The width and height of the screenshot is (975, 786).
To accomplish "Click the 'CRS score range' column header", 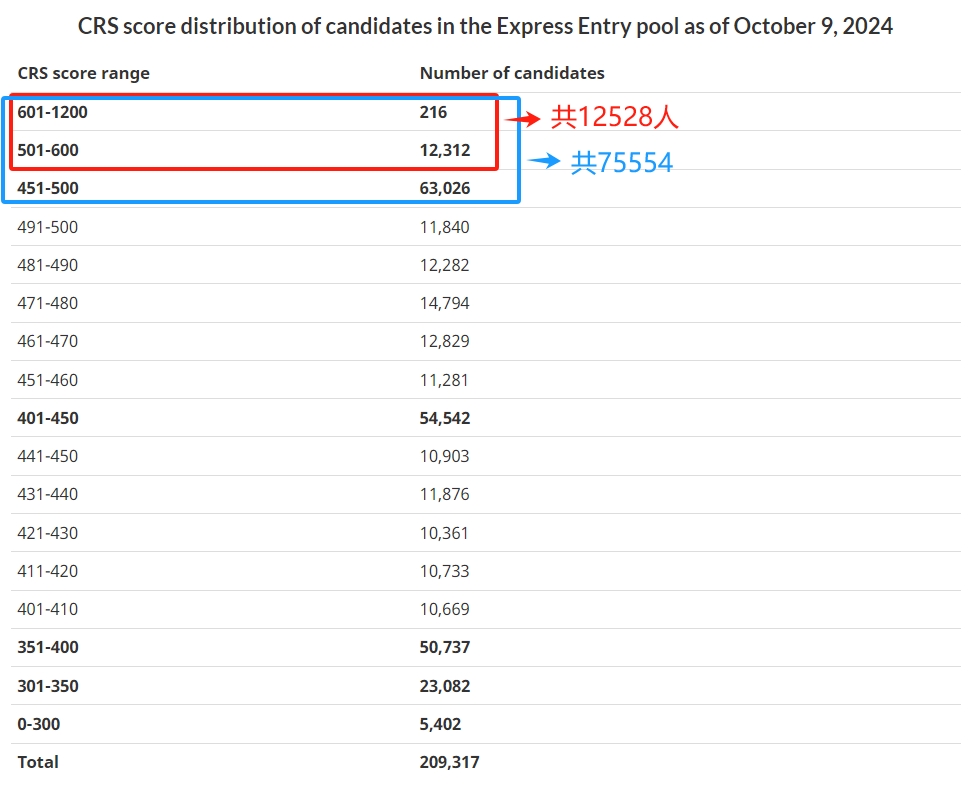I will [x=83, y=73].
